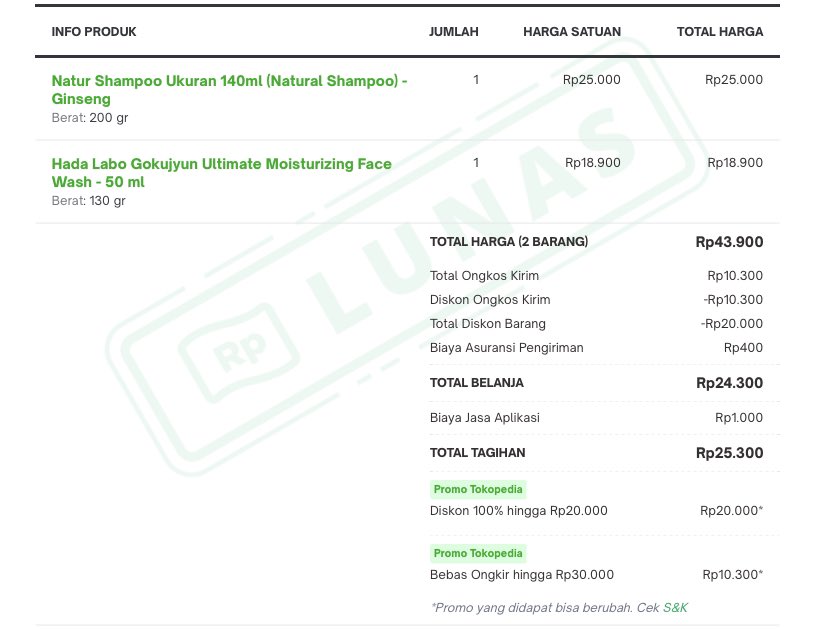Open the S&K terms link
Screen dimensions: 828x629
click(675, 608)
